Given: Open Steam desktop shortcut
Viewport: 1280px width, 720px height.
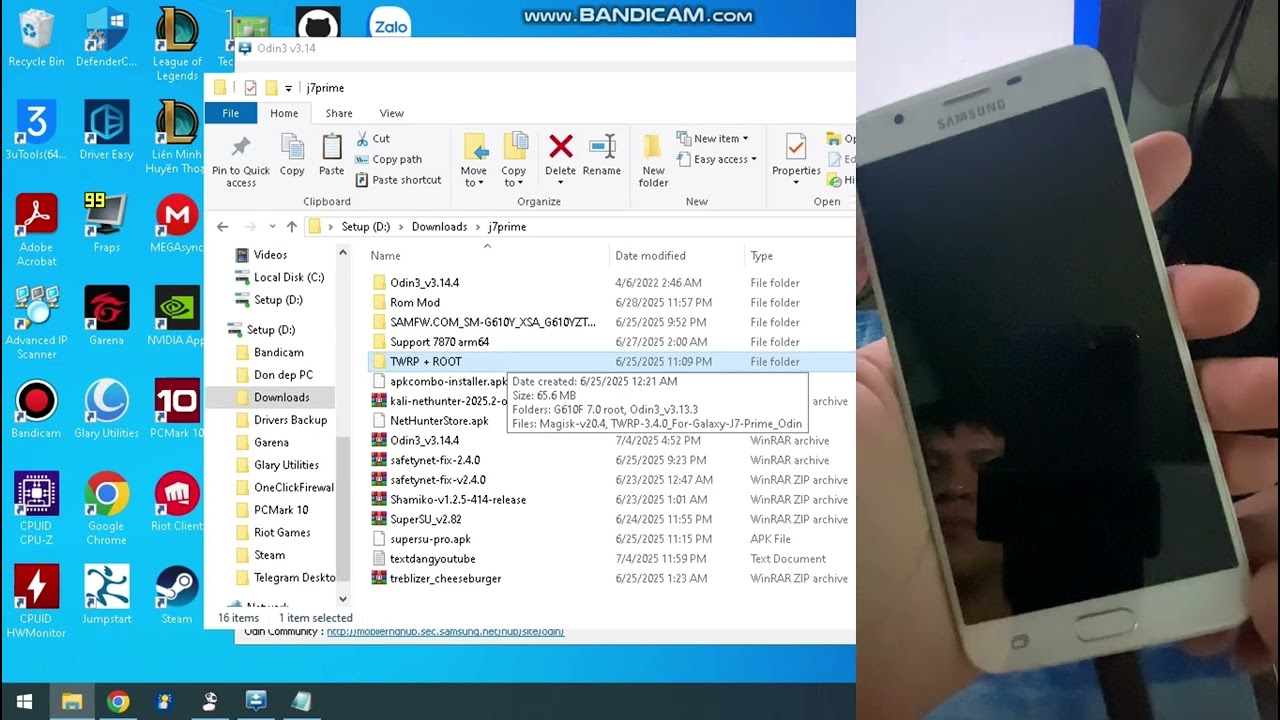Looking at the screenshot, I should 177,595.
